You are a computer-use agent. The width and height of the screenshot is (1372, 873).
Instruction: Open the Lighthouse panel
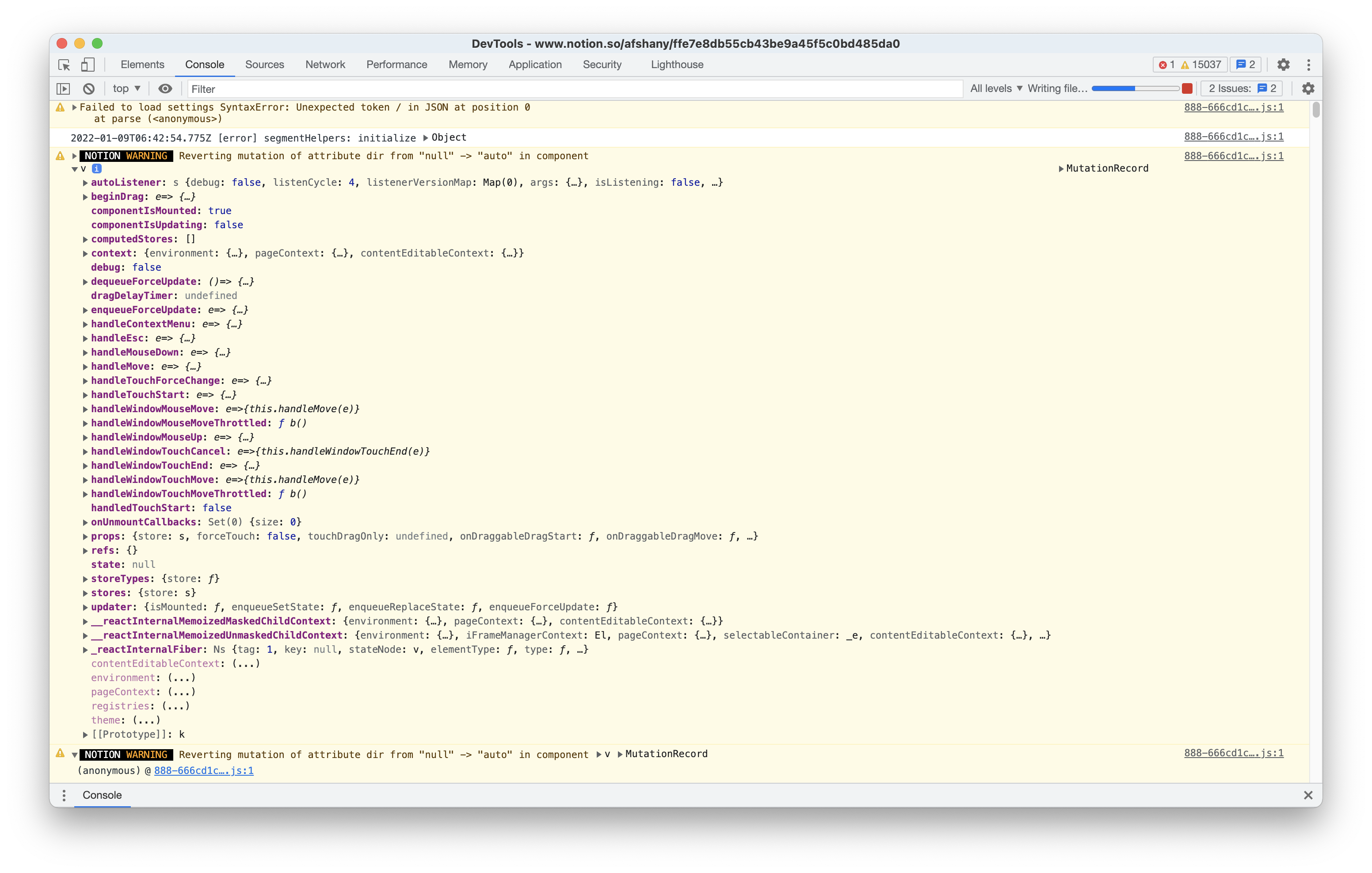(676, 65)
